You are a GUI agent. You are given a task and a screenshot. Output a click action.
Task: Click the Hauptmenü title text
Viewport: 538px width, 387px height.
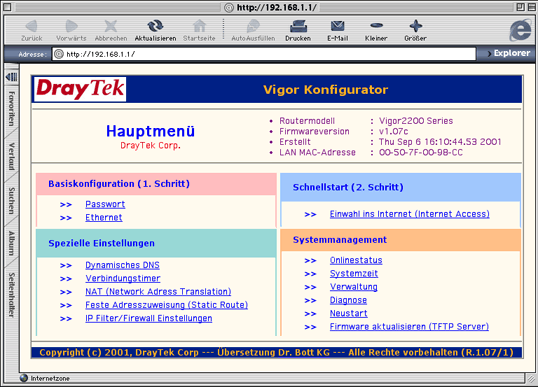150,131
